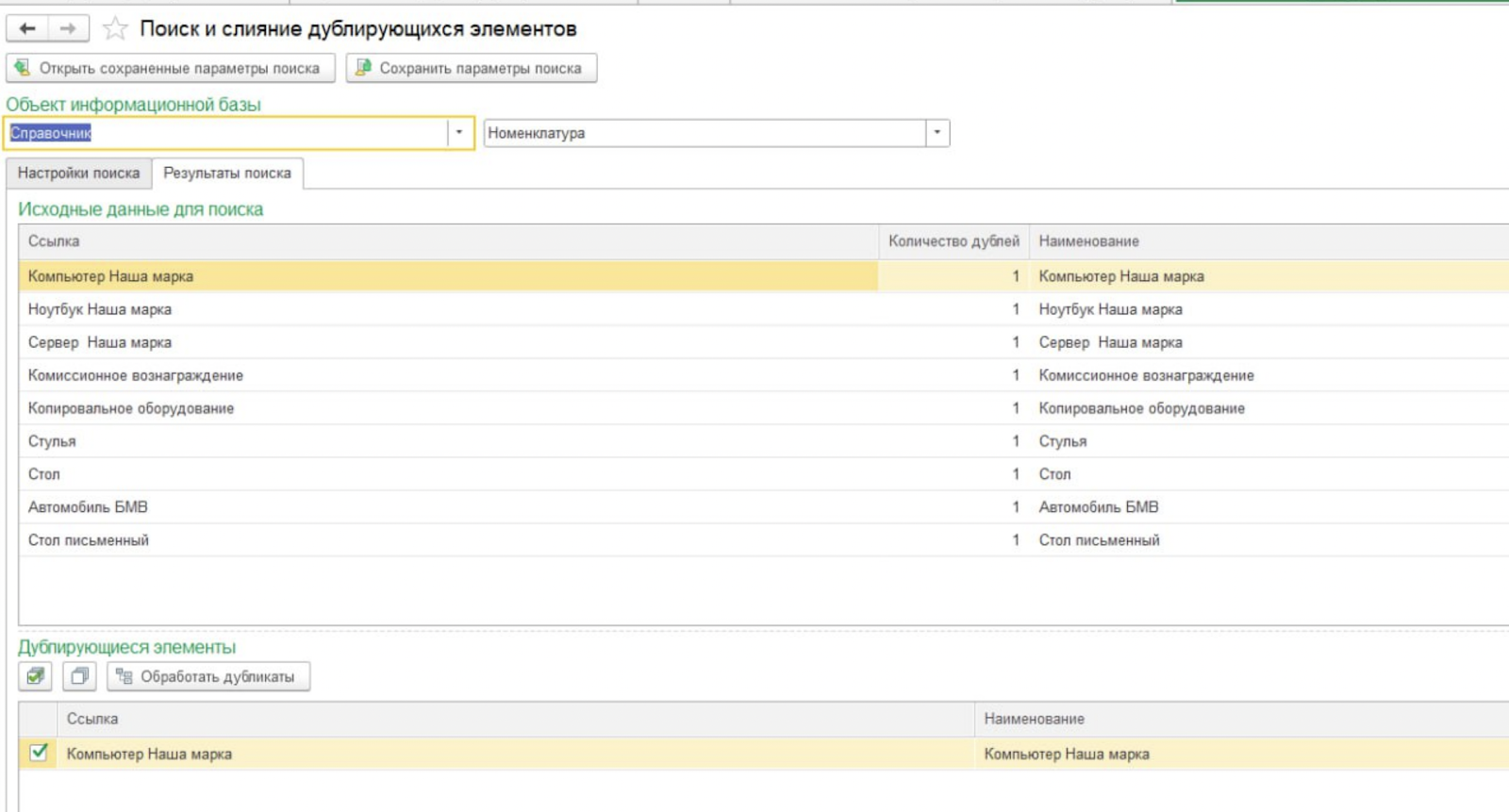Save search parameters
The height and width of the screenshot is (812, 1509).
click(x=471, y=68)
